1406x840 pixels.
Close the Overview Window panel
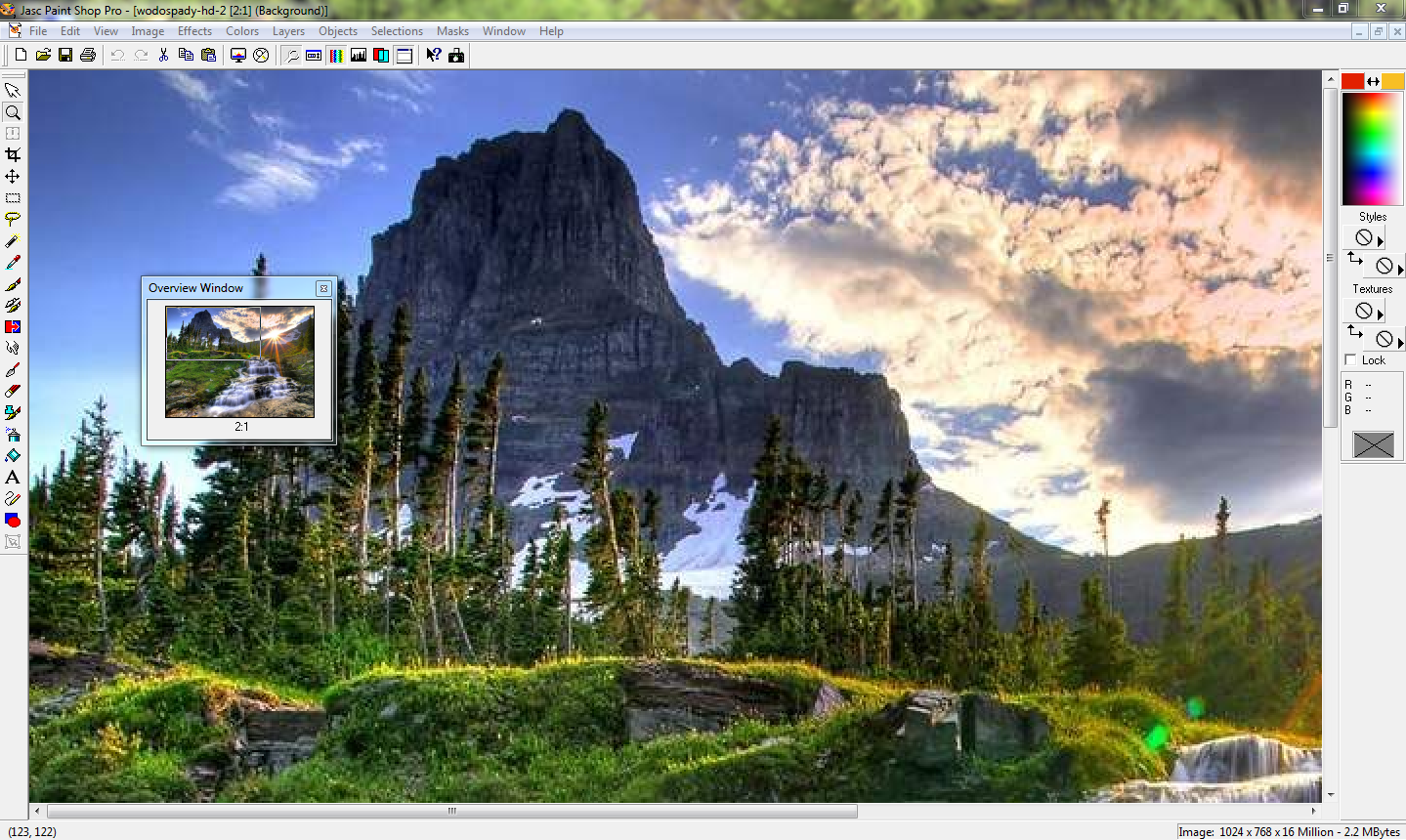click(x=323, y=288)
